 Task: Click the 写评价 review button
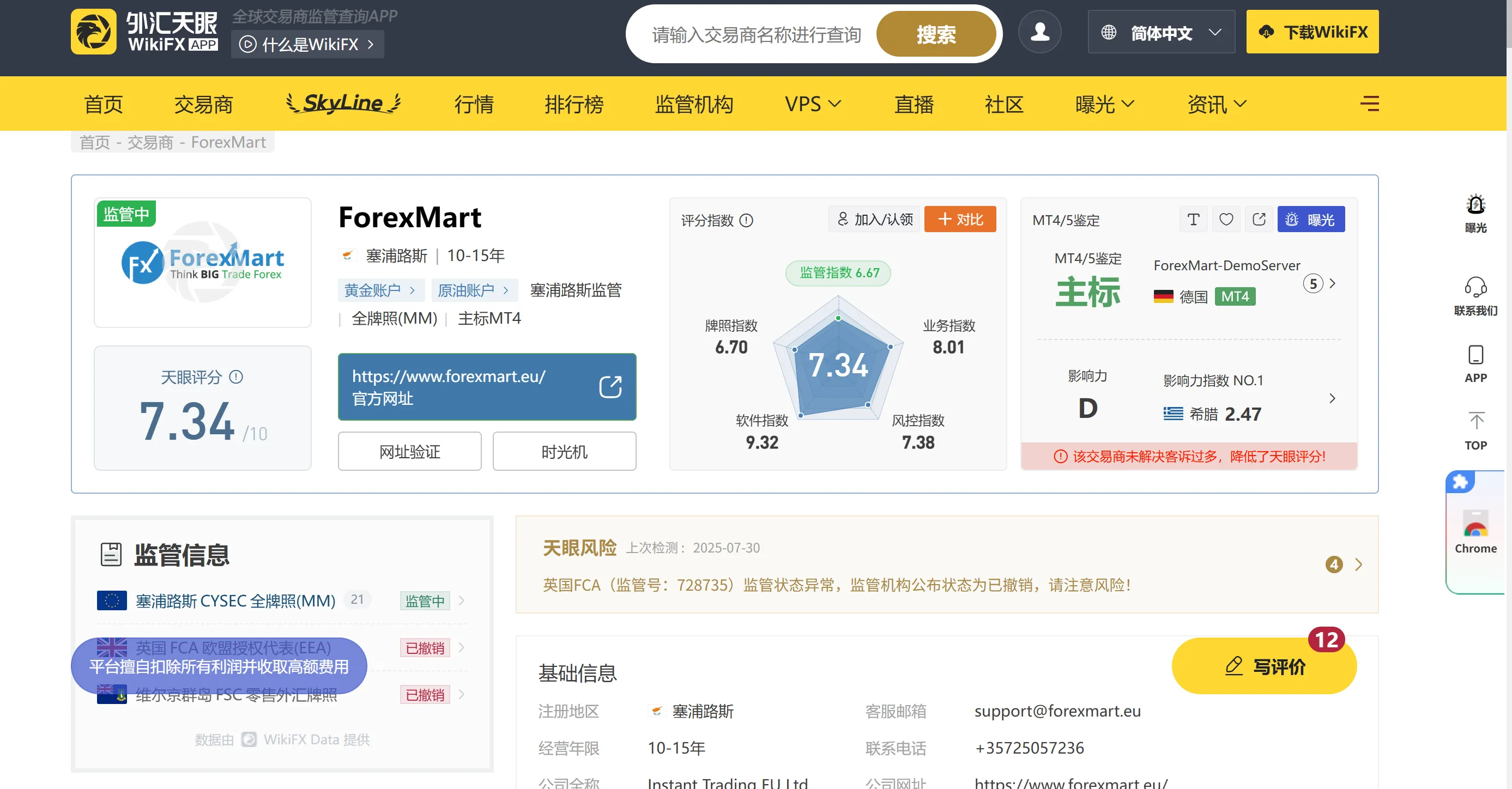click(1265, 666)
